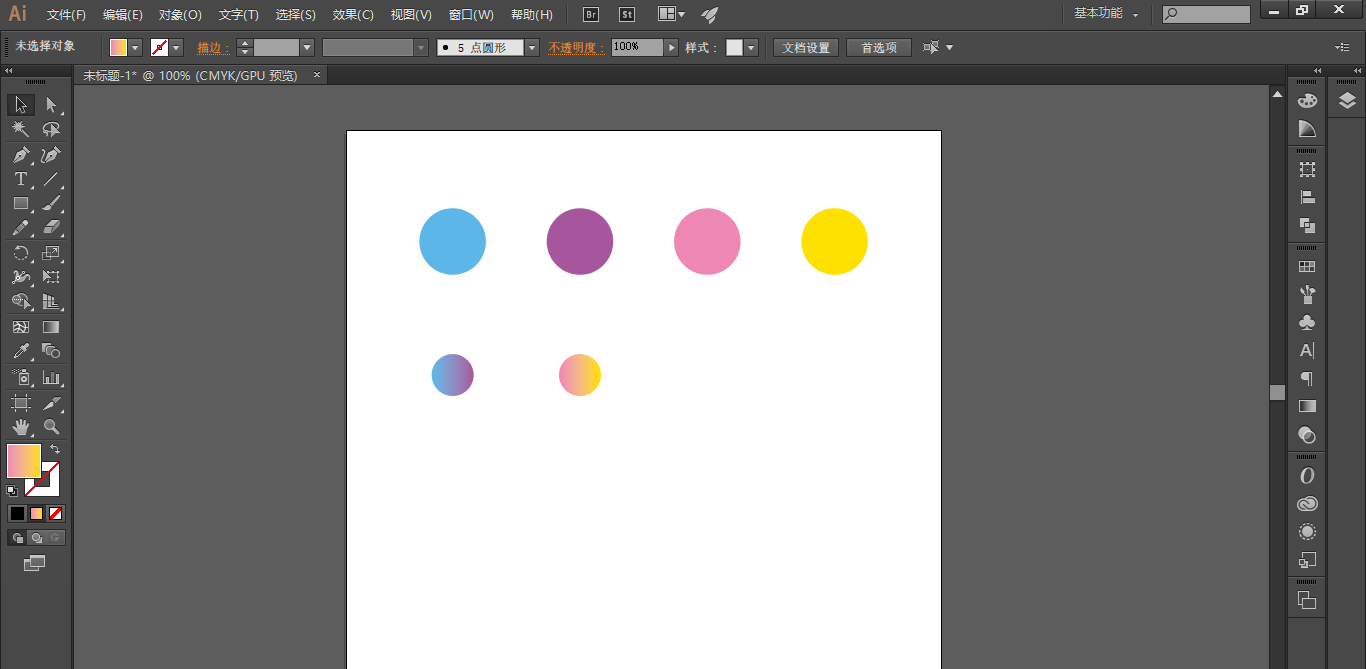
Task: Pick the Magic Wand tool
Action: pos(21,130)
